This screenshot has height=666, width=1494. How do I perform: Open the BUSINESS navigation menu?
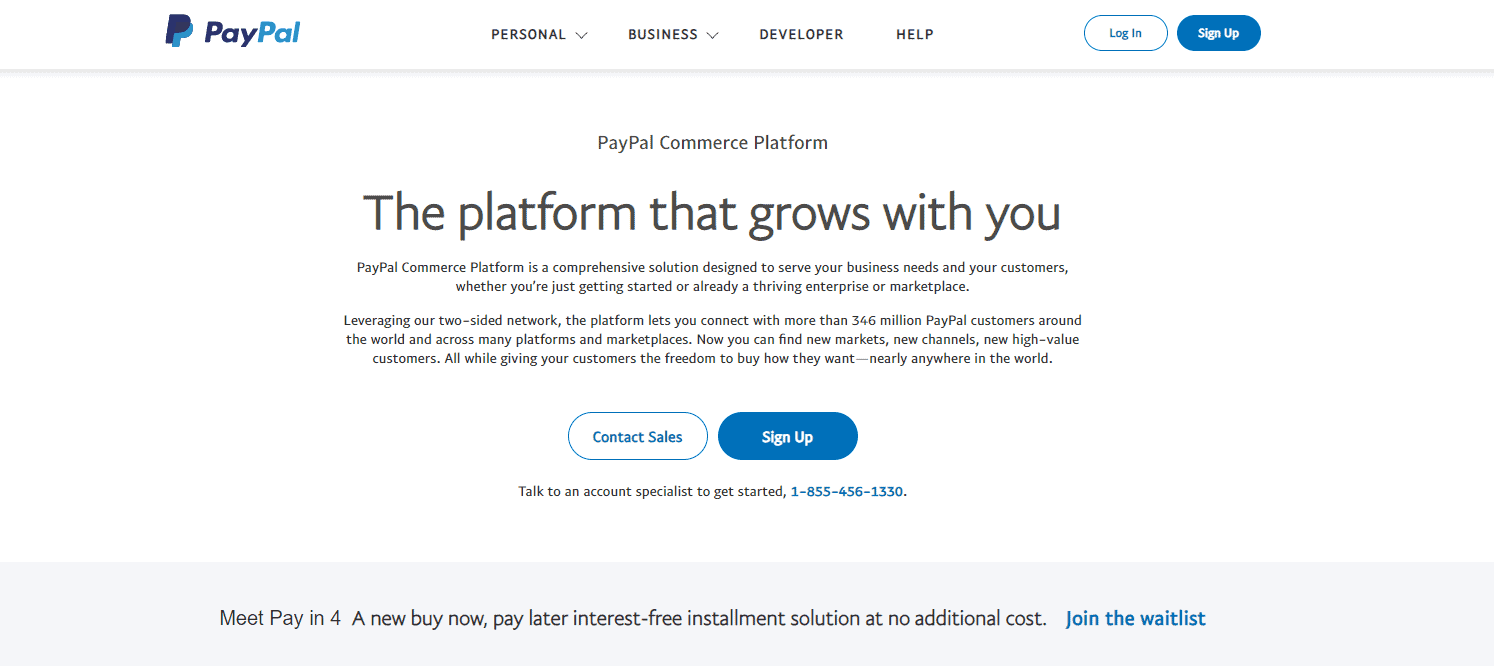(x=663, y=34)
